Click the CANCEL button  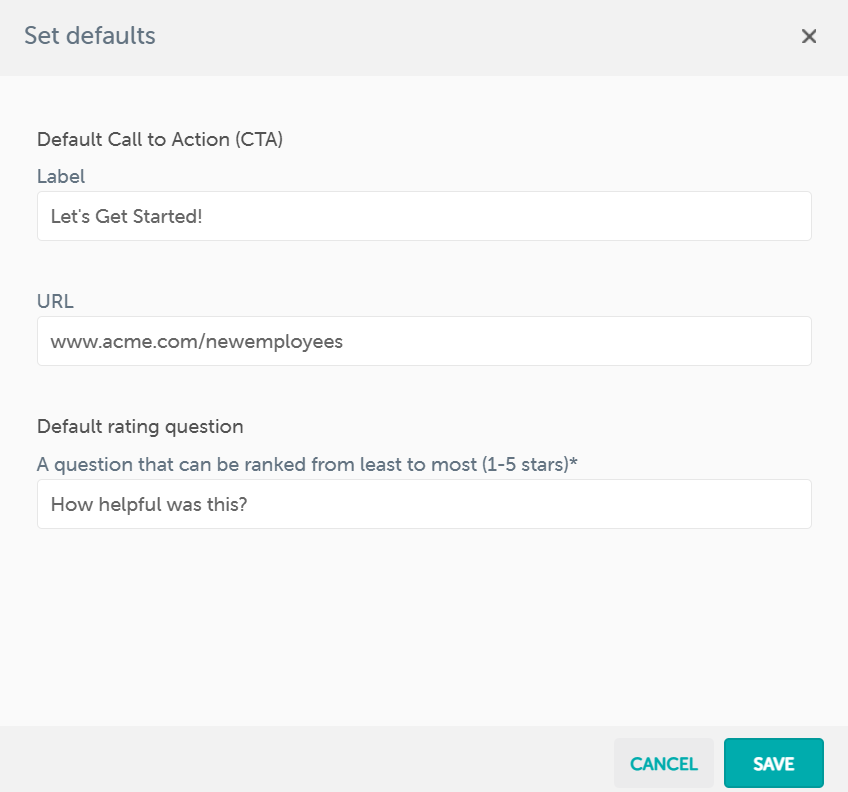[x=664, y=764]
